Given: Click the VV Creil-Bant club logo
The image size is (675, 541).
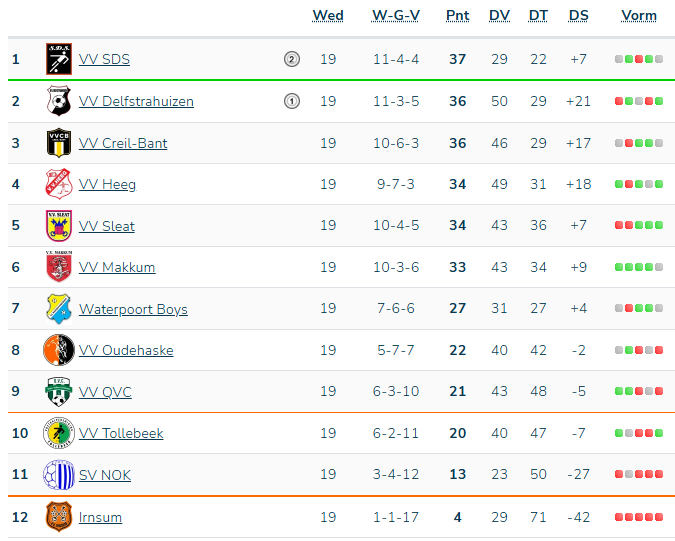Looking at the screenshot, I should tap(59, 143).
